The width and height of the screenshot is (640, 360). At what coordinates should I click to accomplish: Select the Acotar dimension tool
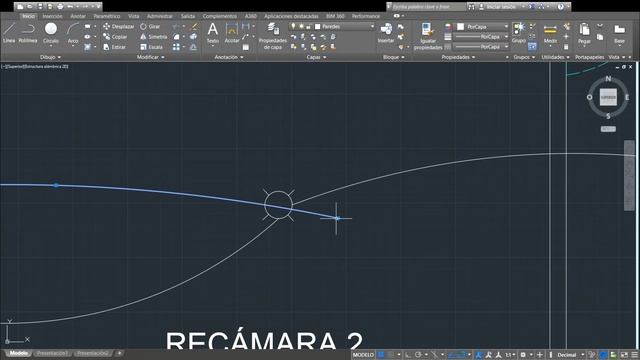[232, 33]
